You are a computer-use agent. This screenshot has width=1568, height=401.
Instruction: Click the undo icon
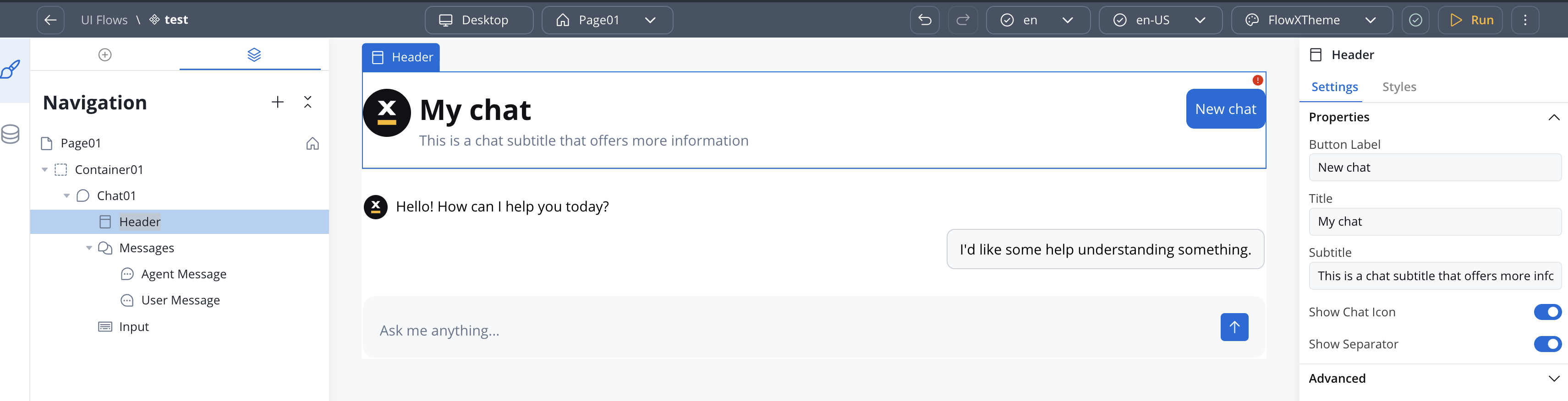pos(925,20)
